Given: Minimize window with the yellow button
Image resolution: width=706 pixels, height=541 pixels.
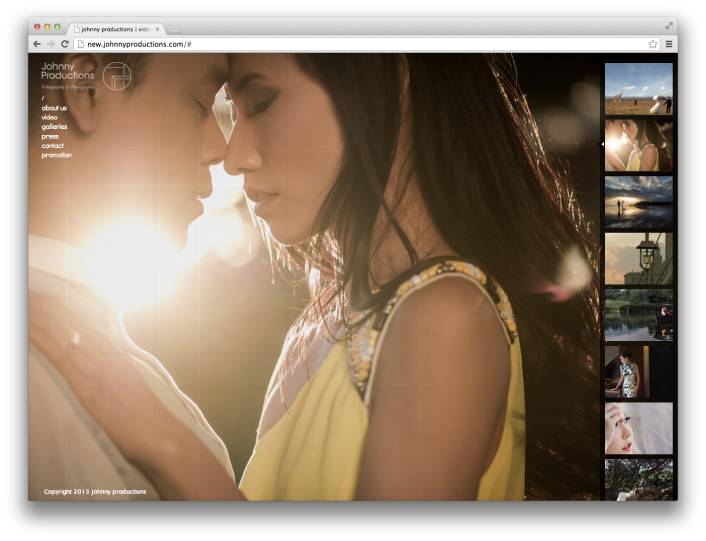Looking at the screenshot, I should click(47, 27).
